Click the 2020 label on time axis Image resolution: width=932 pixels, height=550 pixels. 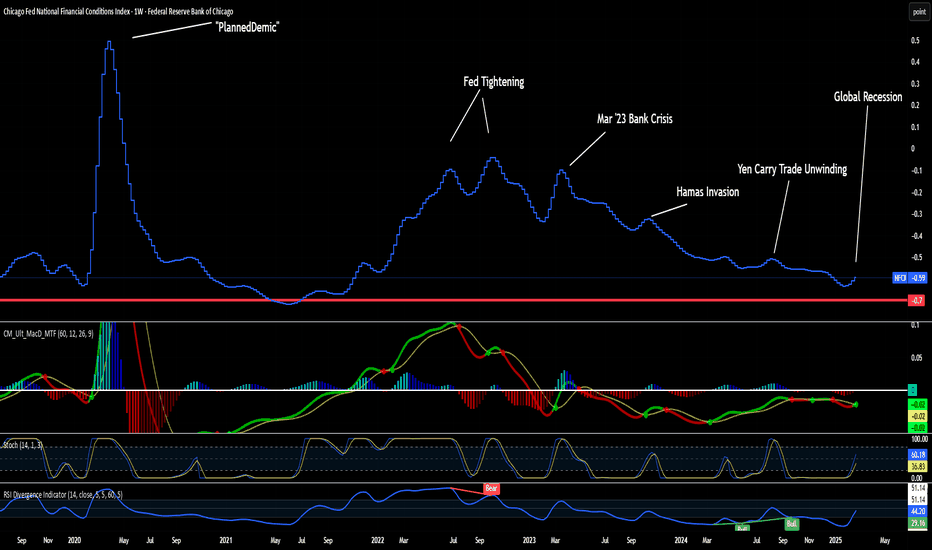pos(74,540)
